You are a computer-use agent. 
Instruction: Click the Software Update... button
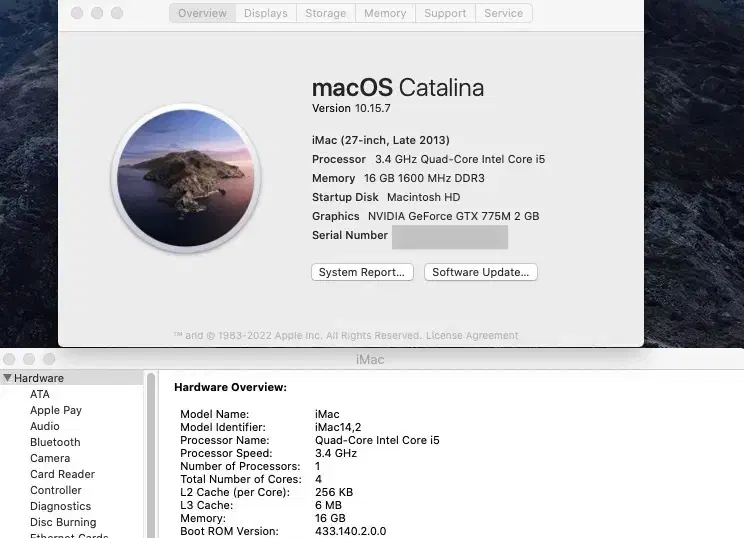(481, 272)
